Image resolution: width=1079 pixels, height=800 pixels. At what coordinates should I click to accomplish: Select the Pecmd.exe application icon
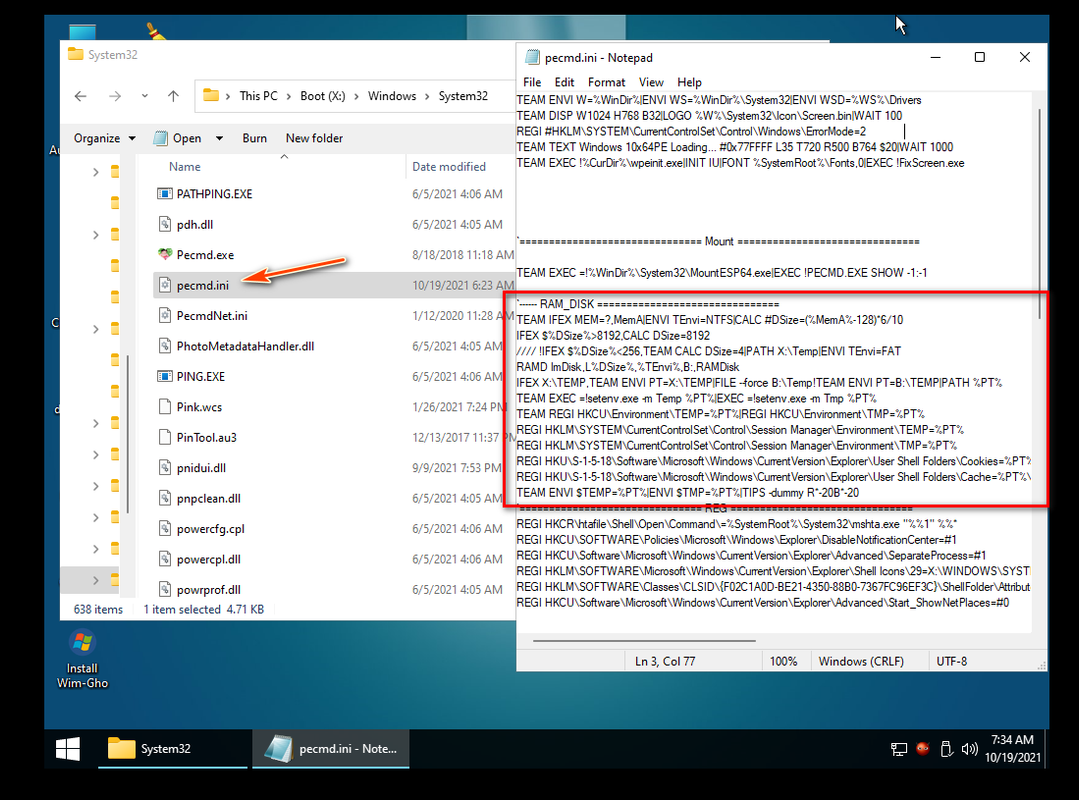[x=164, y=255]
